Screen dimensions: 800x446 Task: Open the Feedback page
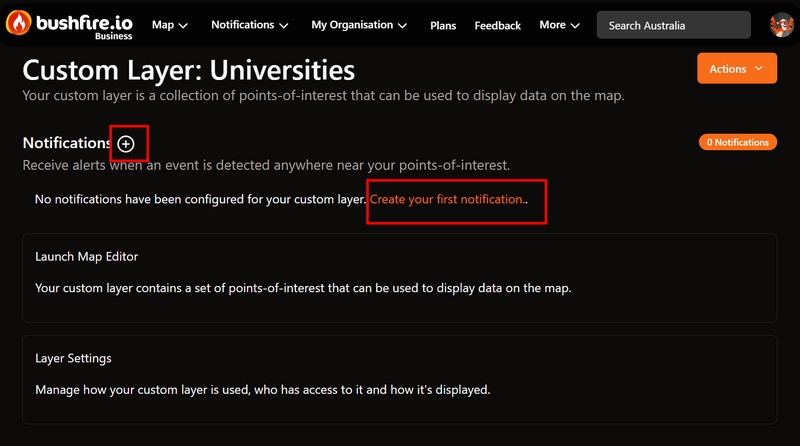[497, 26]
